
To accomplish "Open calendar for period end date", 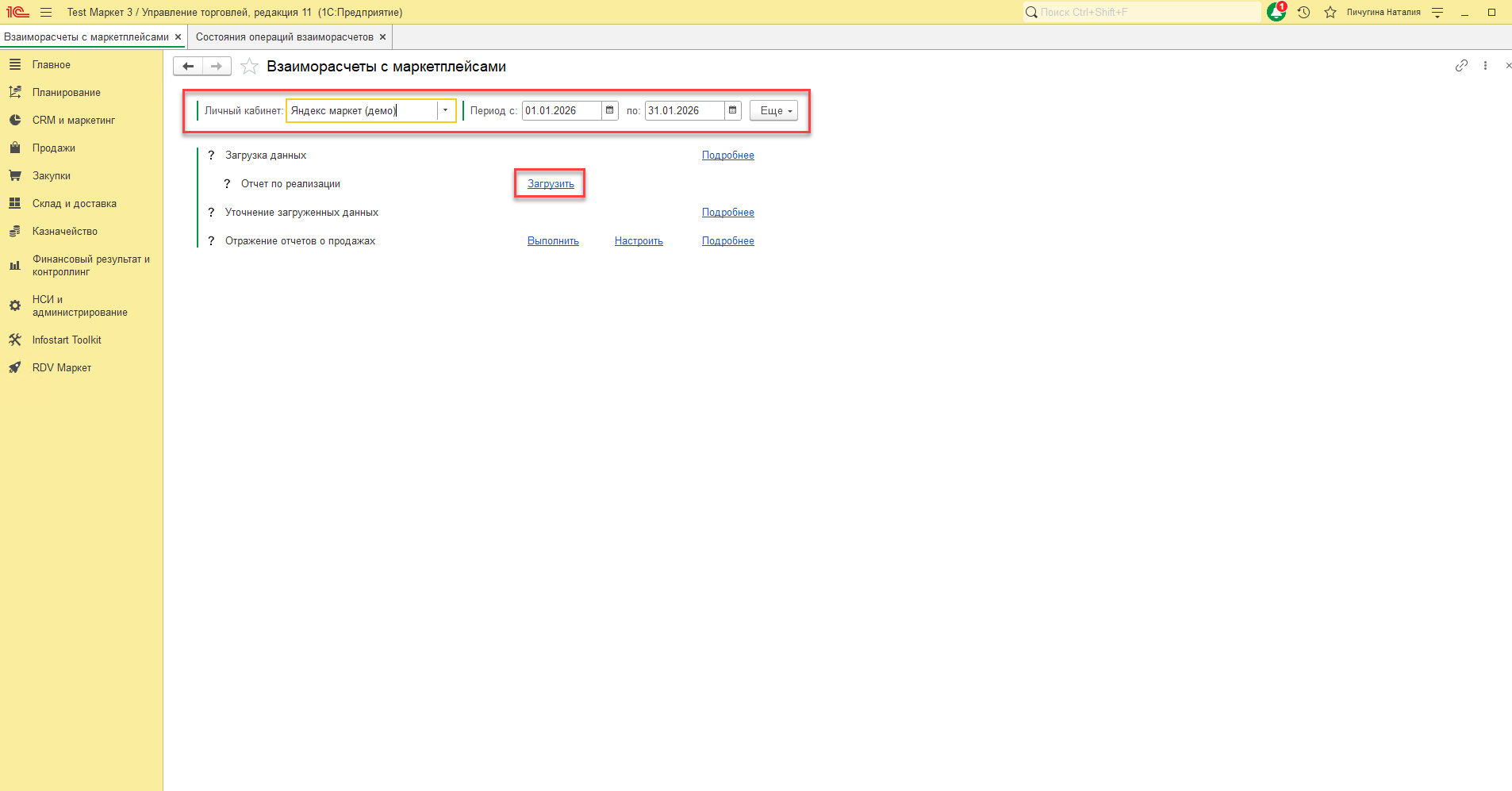I will coord(732,110).
